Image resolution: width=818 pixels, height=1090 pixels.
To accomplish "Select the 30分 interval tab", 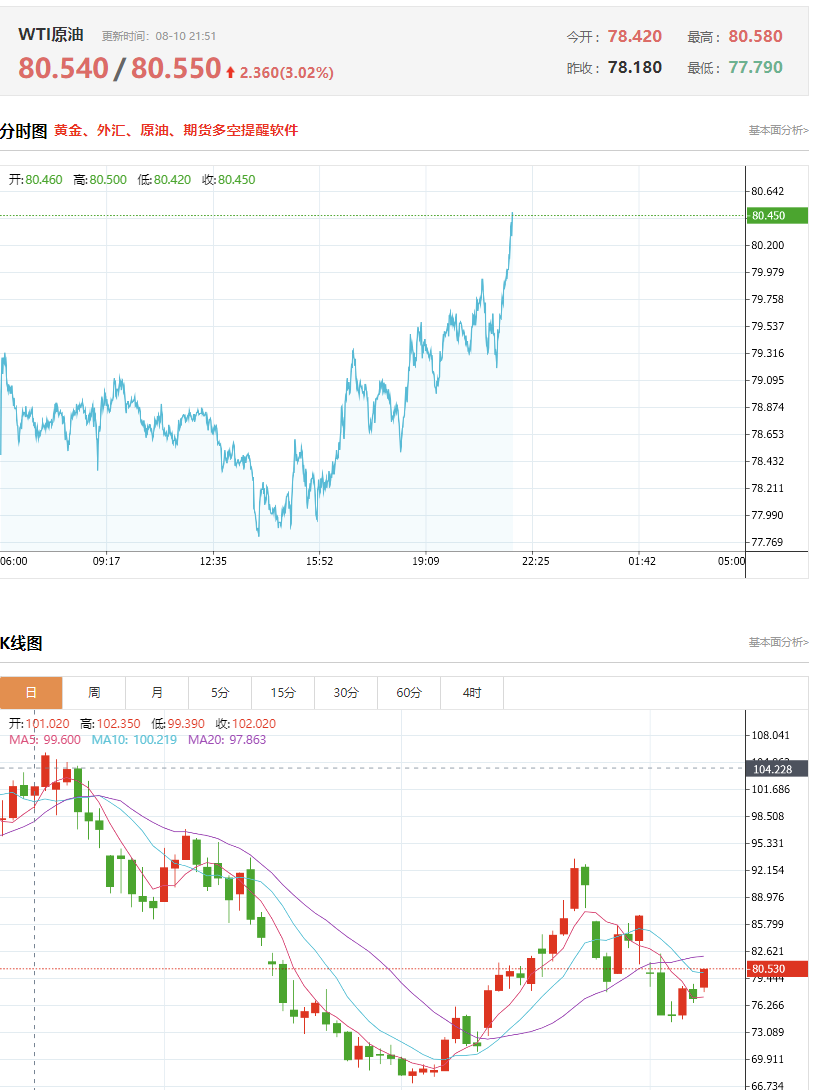I will coord(345,692).
